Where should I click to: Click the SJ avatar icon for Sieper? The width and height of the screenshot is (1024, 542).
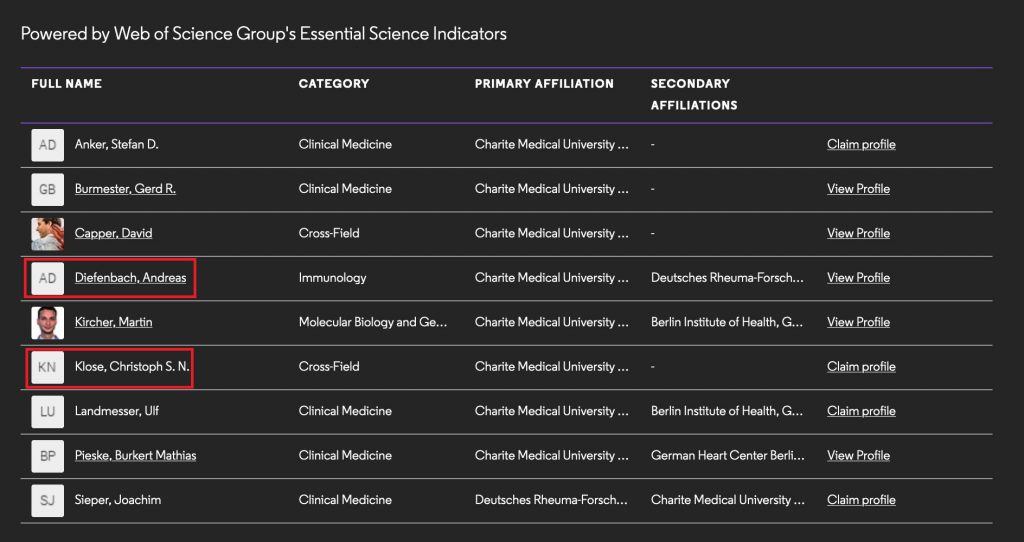tap(48, 500)
